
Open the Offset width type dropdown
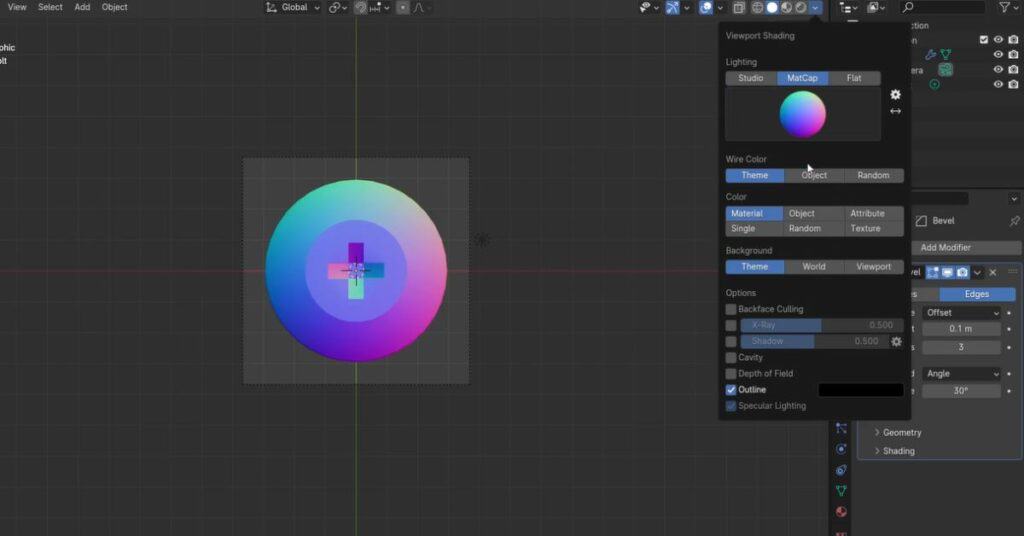click(x=961, y=312)
